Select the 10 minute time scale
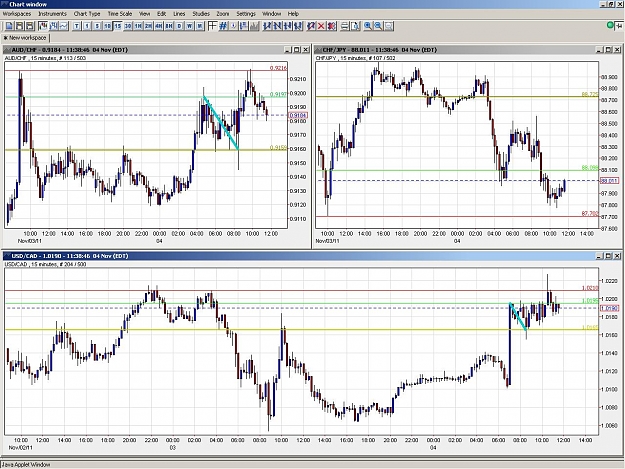This screenshot has width=625, height=469. click(107, 26)
